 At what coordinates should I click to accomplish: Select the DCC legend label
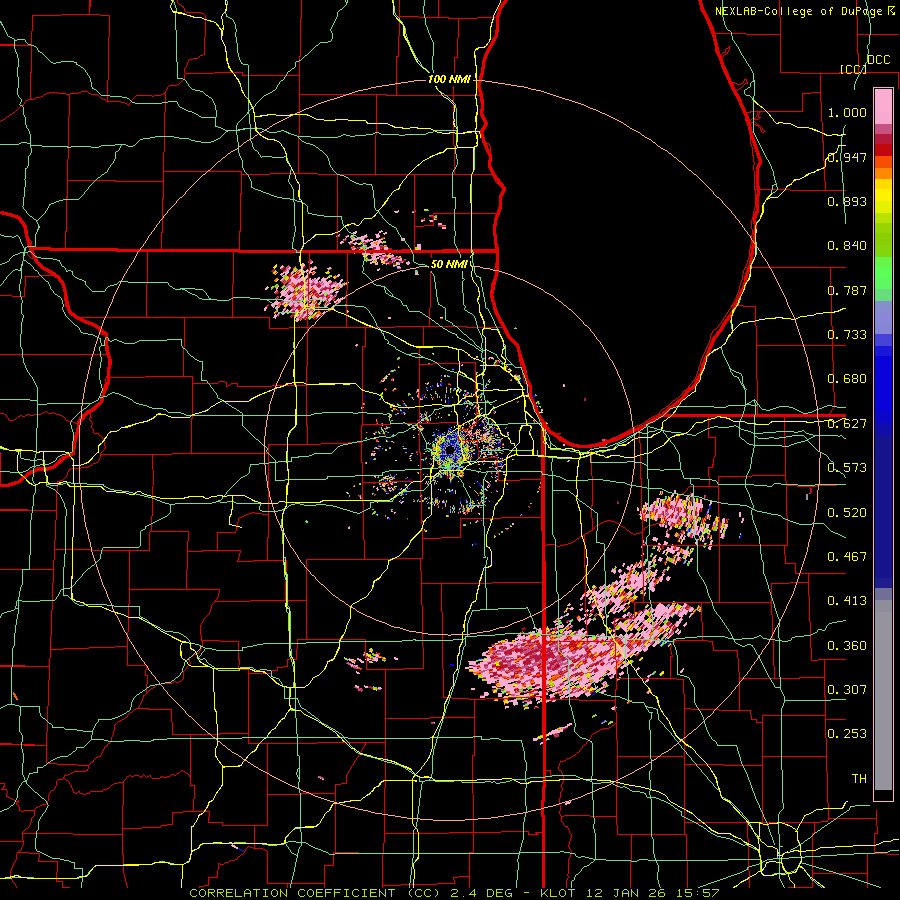[x=878, y=60]
